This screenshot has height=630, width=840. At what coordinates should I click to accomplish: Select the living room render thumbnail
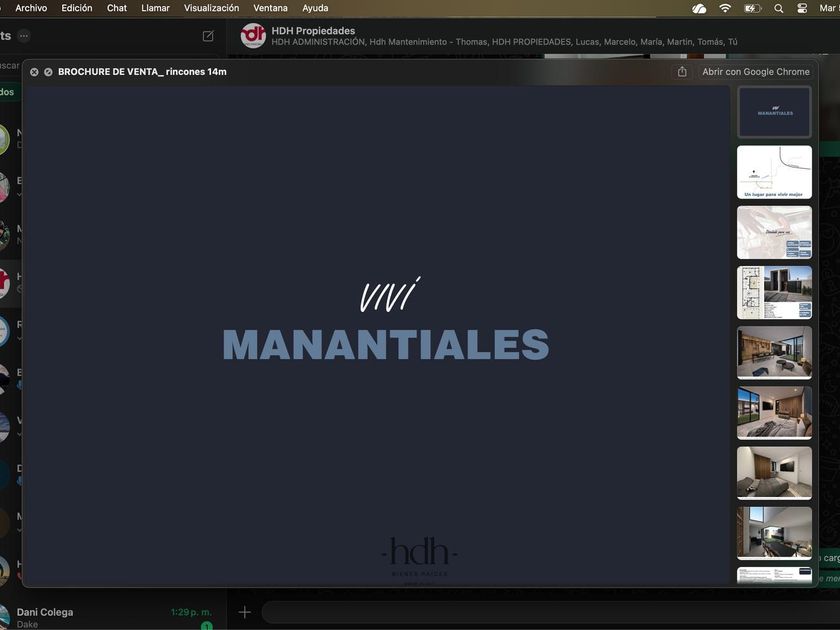pos(774,352)
